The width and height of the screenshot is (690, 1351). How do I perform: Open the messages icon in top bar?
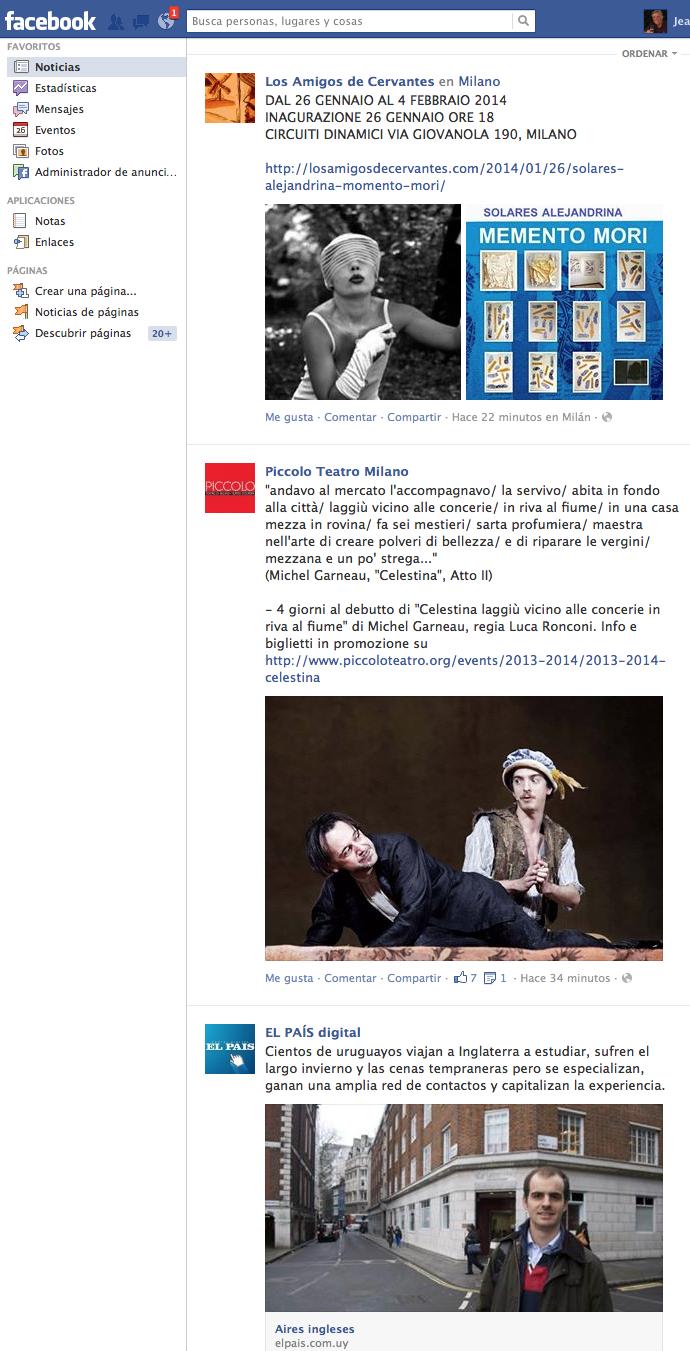(141, 21)
